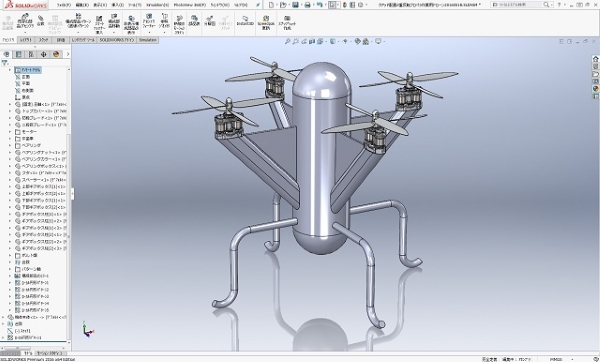
Task: Open the SOLIDWORKS Resources home icon
Action: tap(595, 59)
